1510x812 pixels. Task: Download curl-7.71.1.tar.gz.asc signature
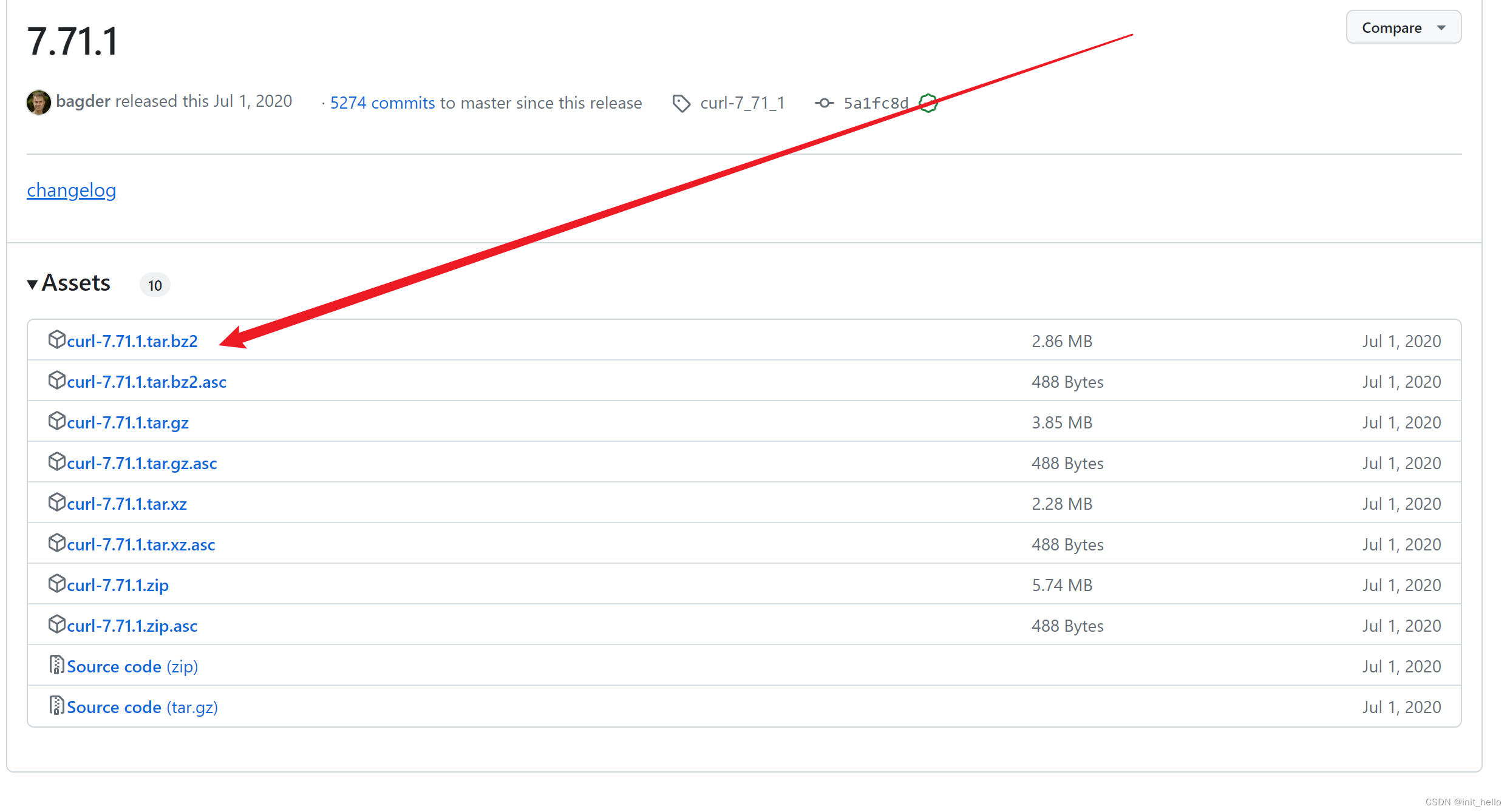pyautogui.click(x=141, y=463)
